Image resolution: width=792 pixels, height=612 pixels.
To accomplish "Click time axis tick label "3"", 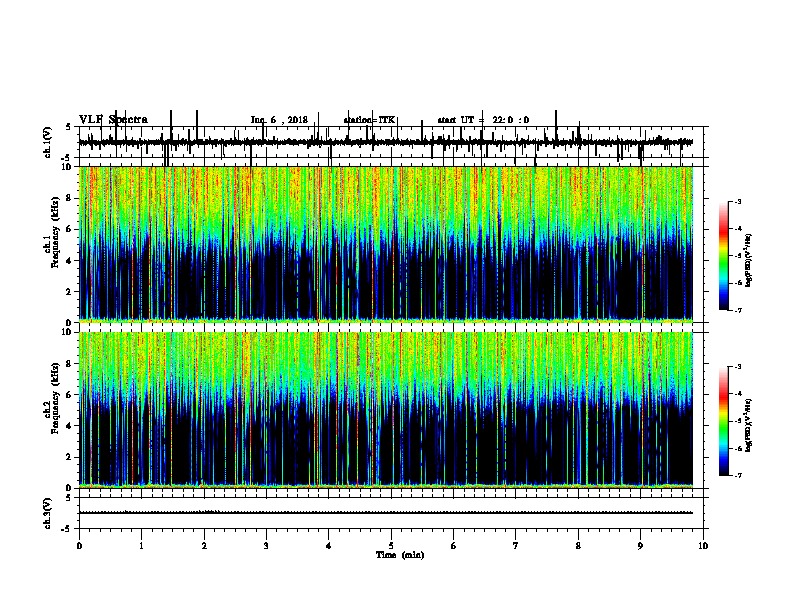I will pos(266,546).
